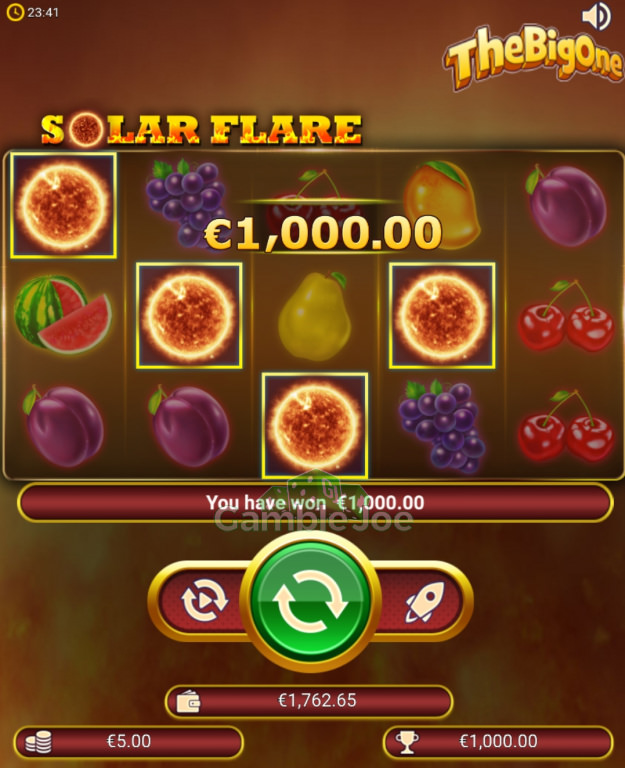Click the green spin button
The height and width of the screenshot is (768, 625).
point(311,601)
